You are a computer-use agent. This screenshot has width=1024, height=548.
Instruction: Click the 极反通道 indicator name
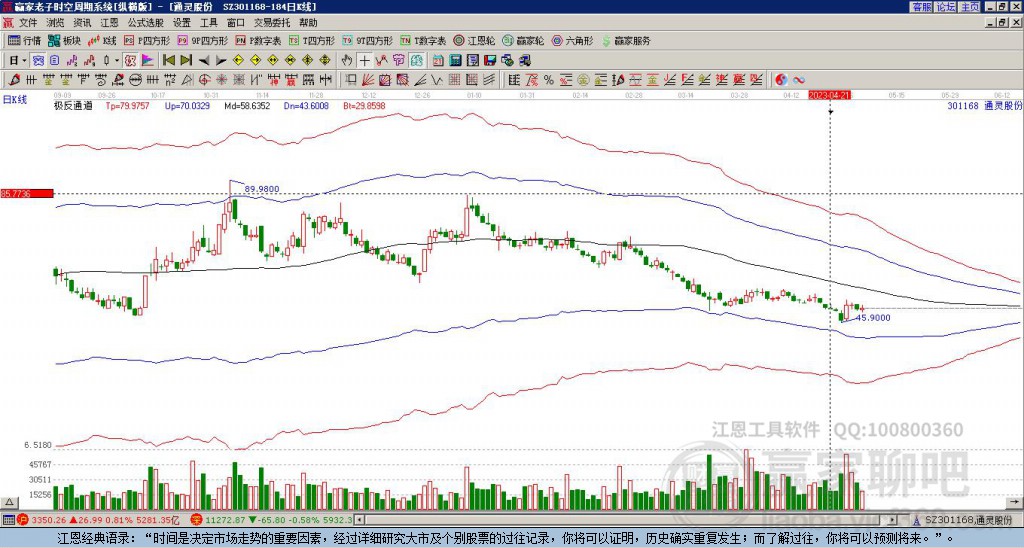[x=73, y=106]
